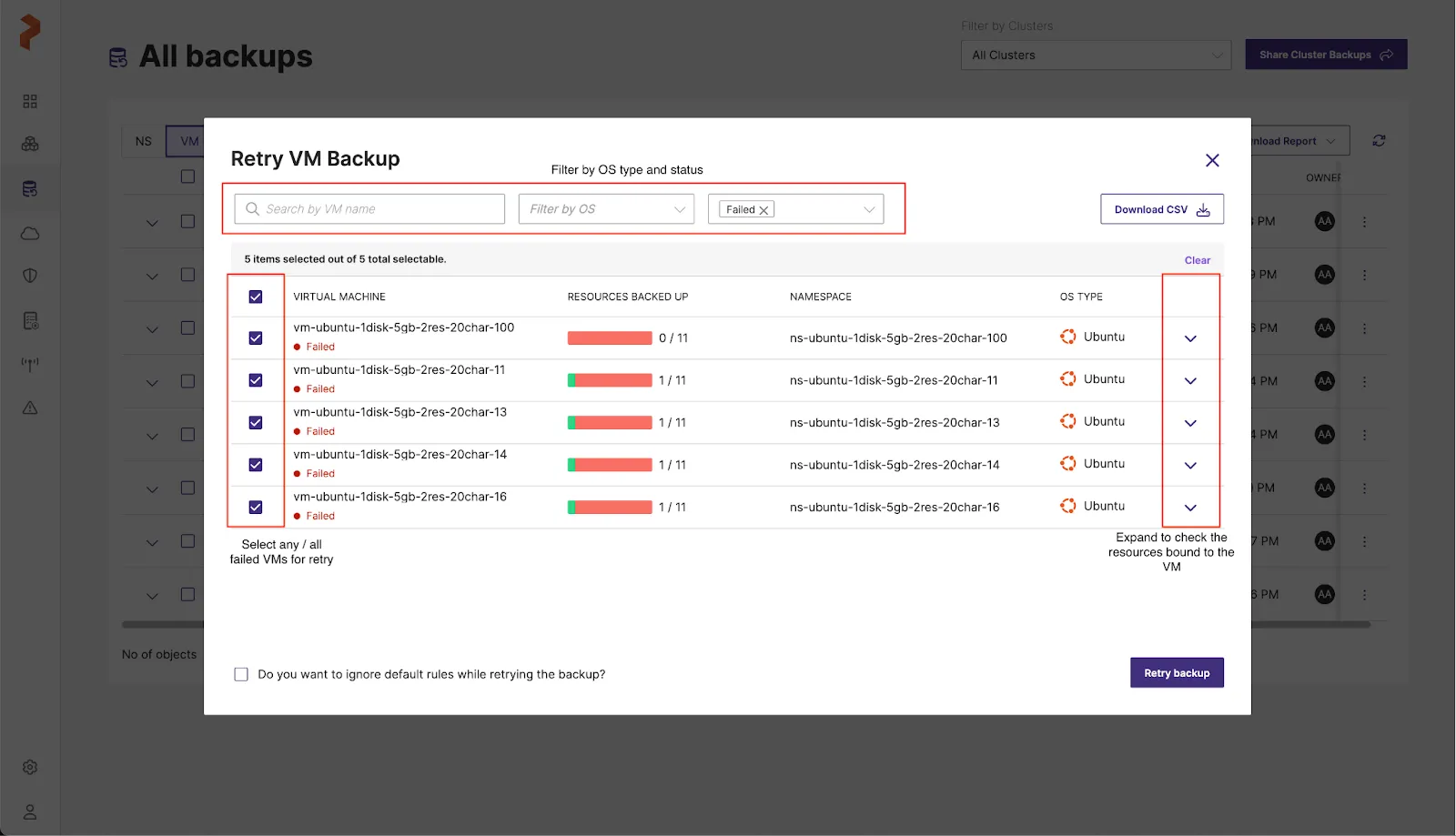Open the All Clusters filter dropdown
Screen dimensions: 1456x836
point(1096,55)
